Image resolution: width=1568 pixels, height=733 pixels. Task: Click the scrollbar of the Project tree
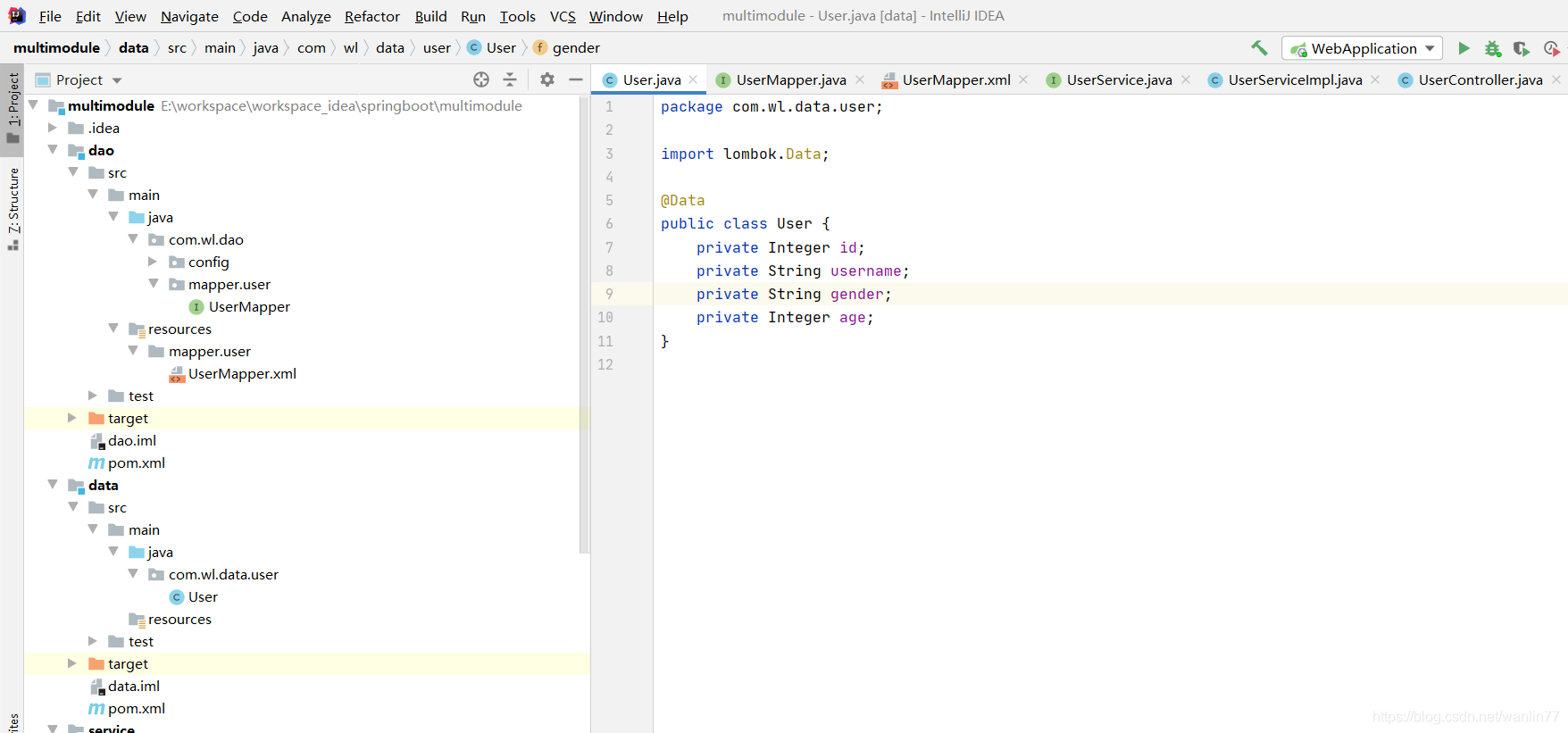point(585,324)
